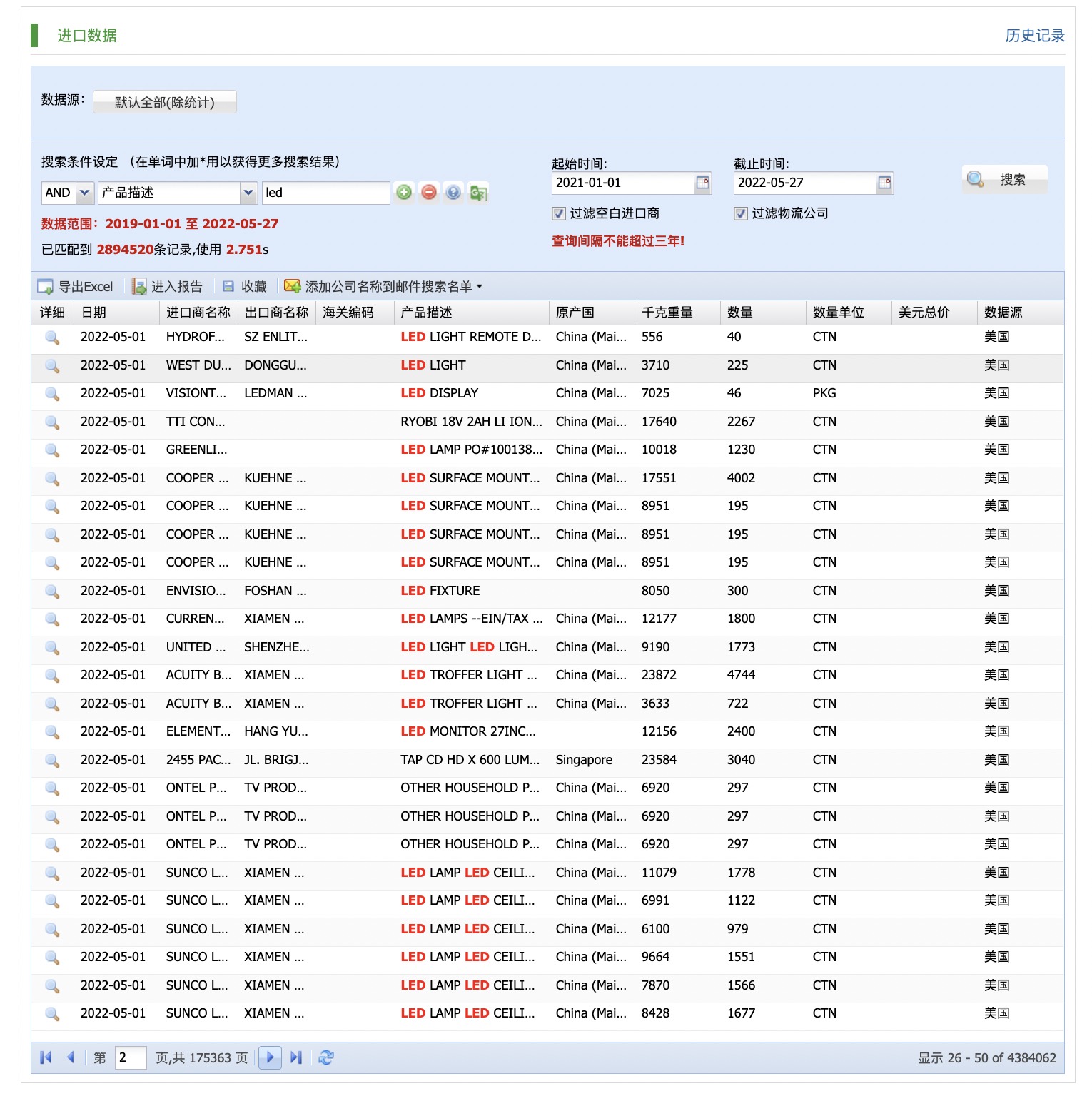Screen dimensions: 1092x1096
Task: Open detail magnifier for VISIONT row
Action: click(x=52, y=394)
